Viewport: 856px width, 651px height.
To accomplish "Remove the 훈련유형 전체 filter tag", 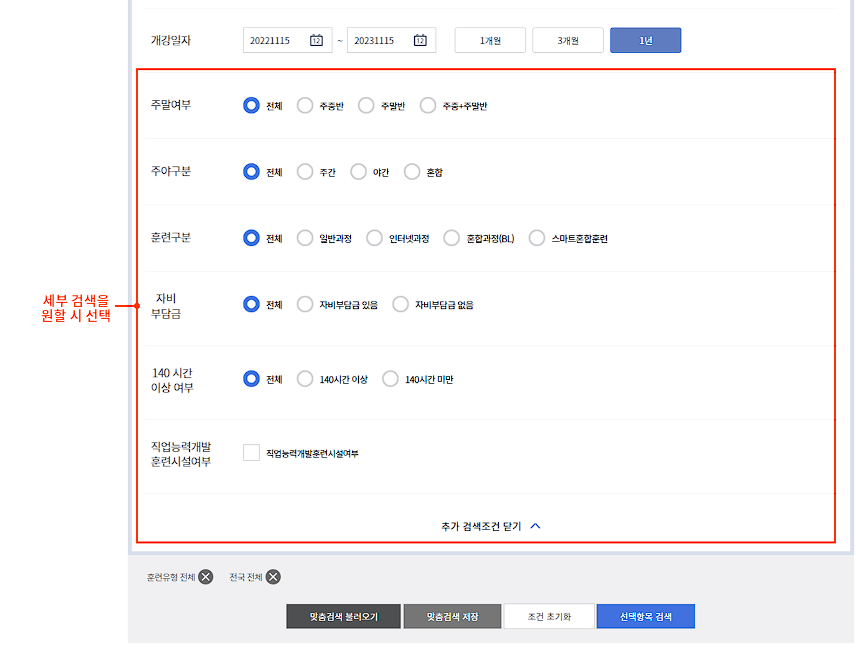I will [204, 577].
